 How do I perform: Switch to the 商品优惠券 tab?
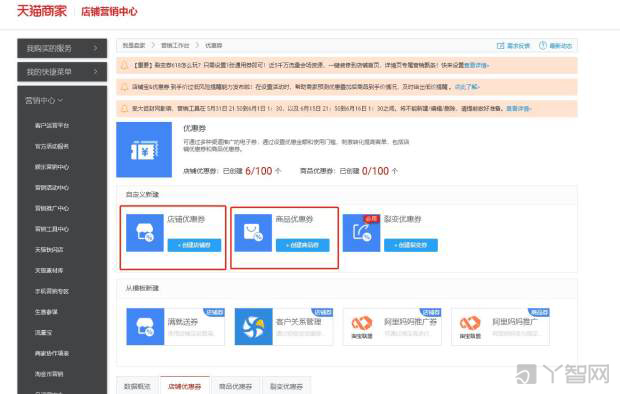click(x=236, y=386)
